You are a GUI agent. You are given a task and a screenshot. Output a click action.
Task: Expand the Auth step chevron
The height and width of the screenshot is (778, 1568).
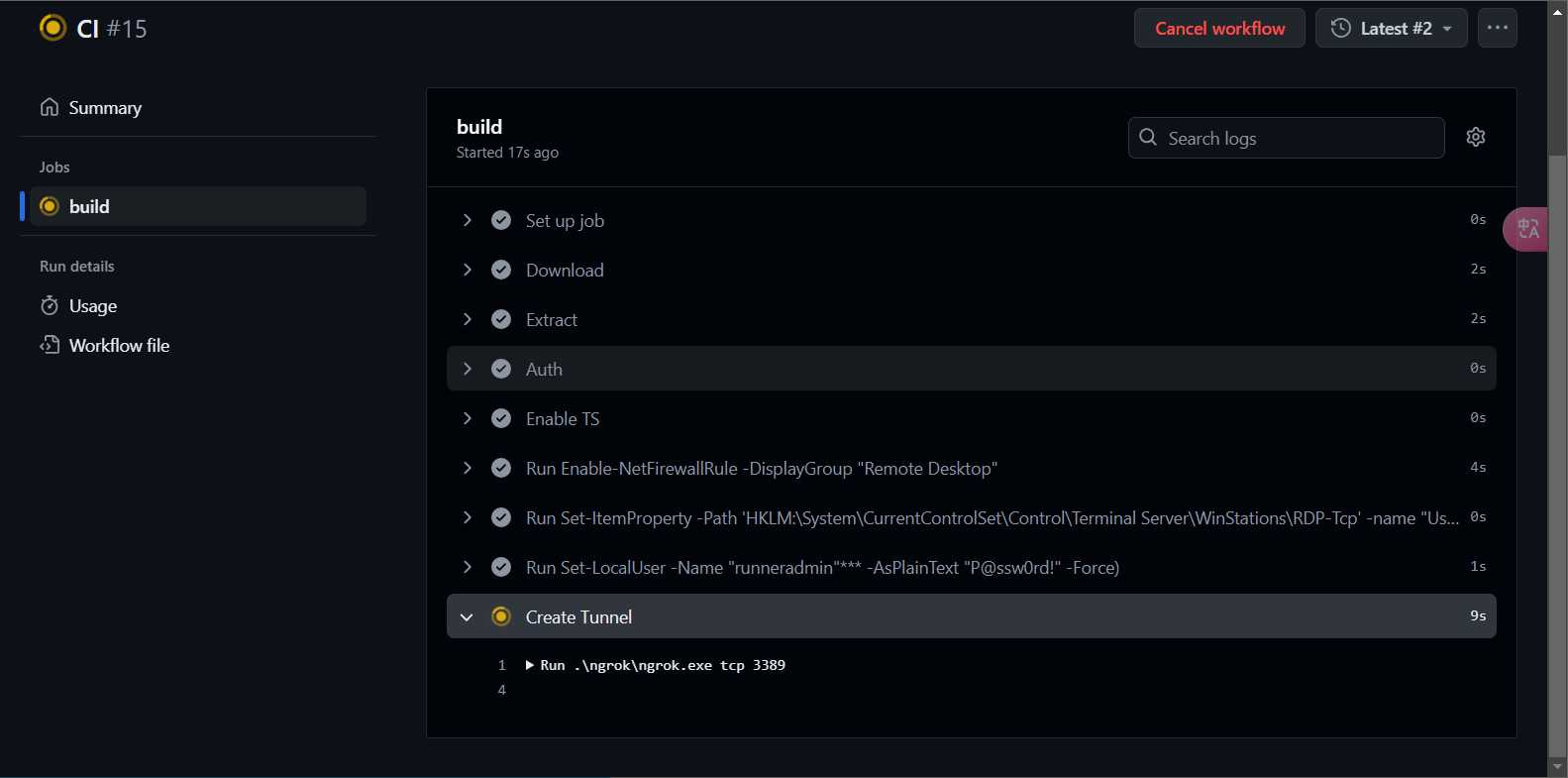468,369
